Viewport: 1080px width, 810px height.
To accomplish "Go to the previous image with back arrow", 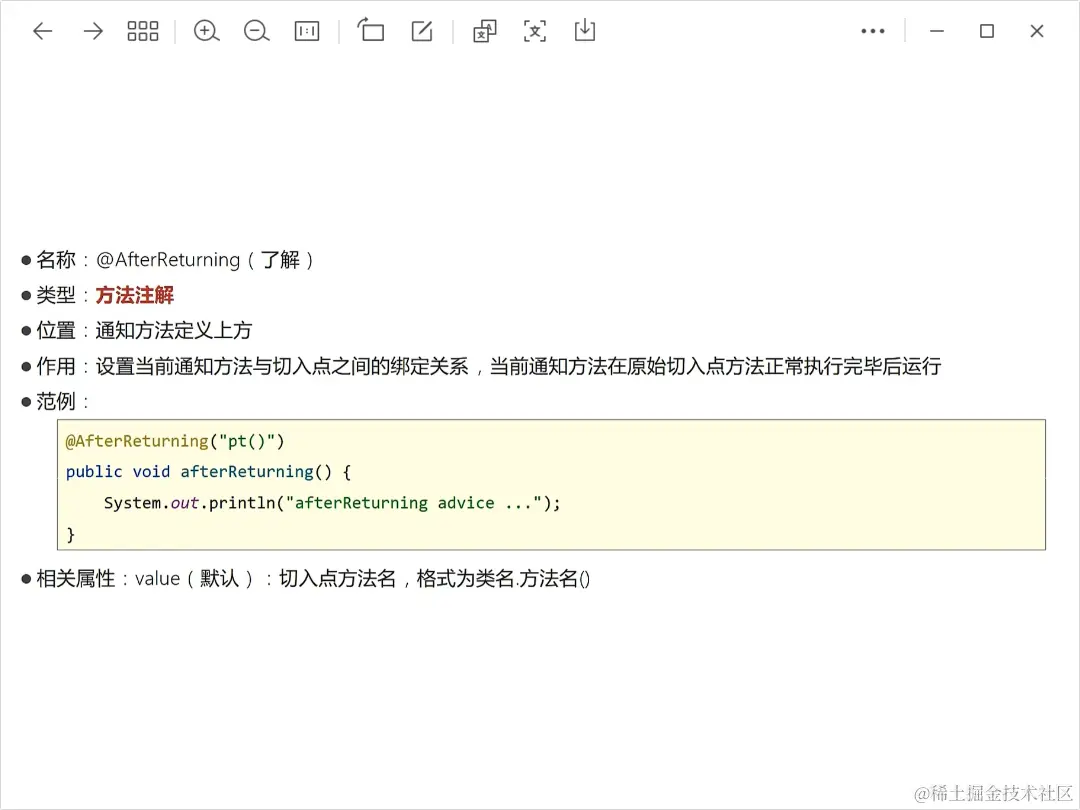I will click(43, 31).
